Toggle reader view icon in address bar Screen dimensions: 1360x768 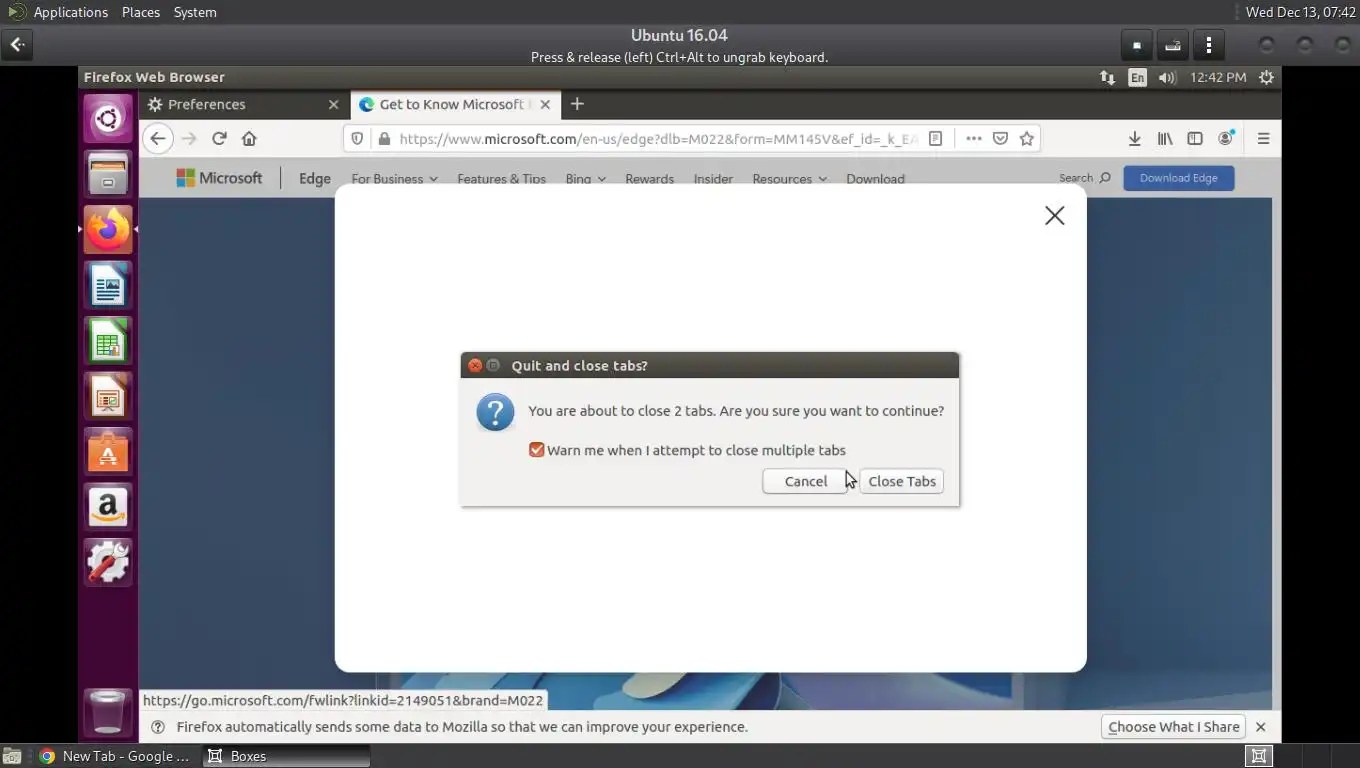coord(935,139)
